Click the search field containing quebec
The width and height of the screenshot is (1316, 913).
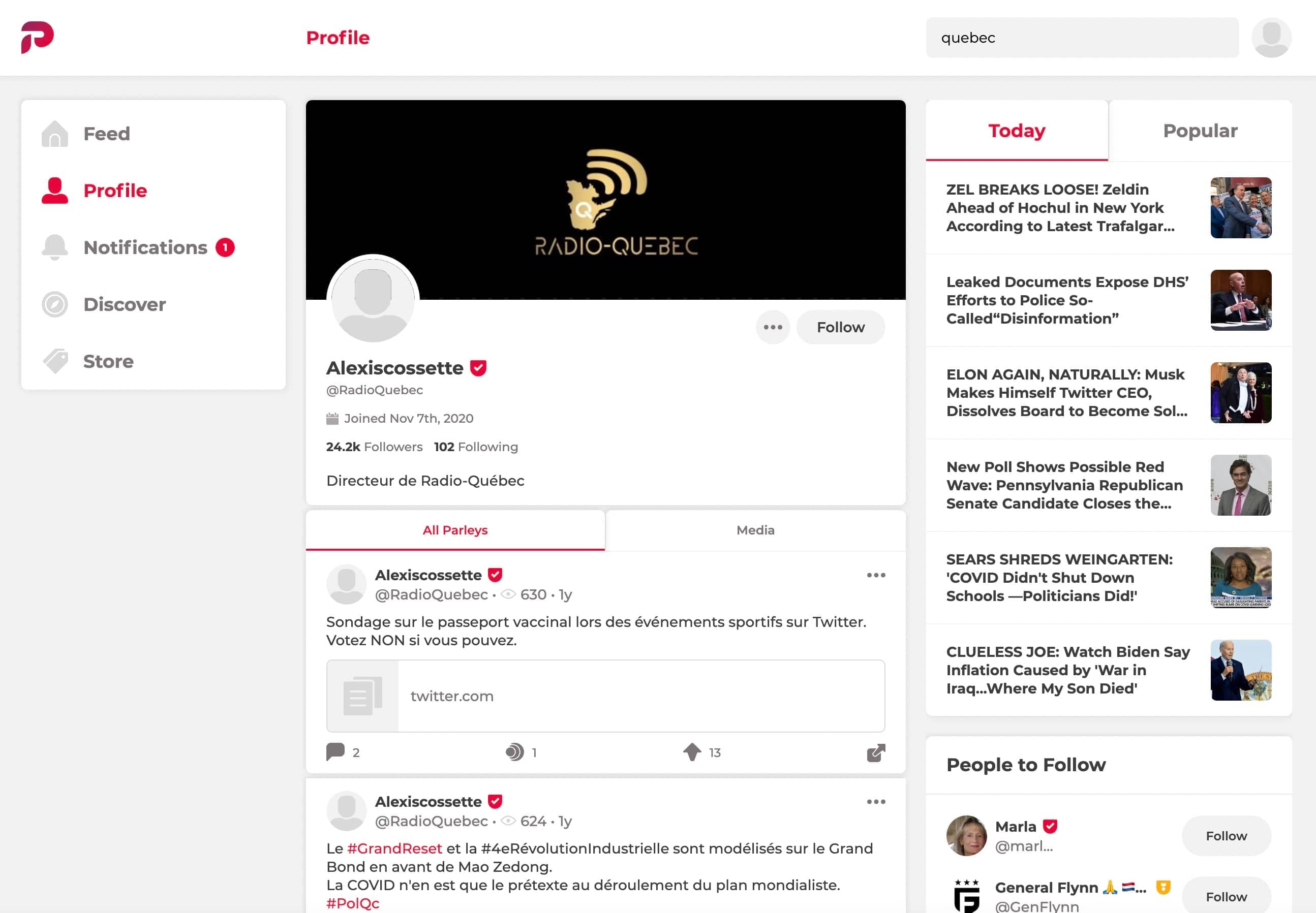click(1082, 38)
